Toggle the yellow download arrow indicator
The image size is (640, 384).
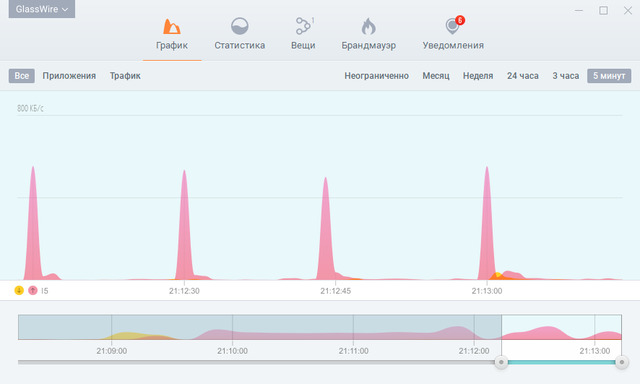coord(19,291)
